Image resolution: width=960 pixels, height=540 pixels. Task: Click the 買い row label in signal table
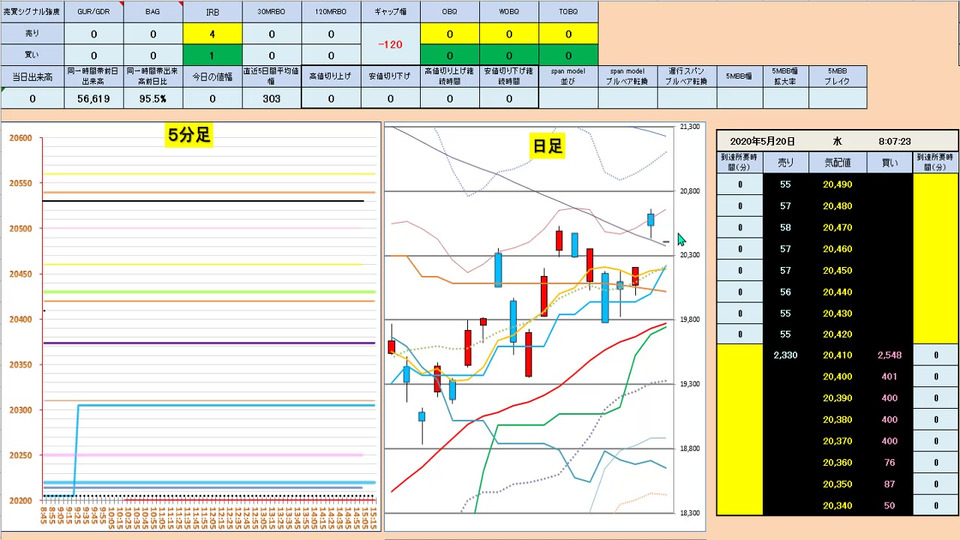click(x=32, y=54)
